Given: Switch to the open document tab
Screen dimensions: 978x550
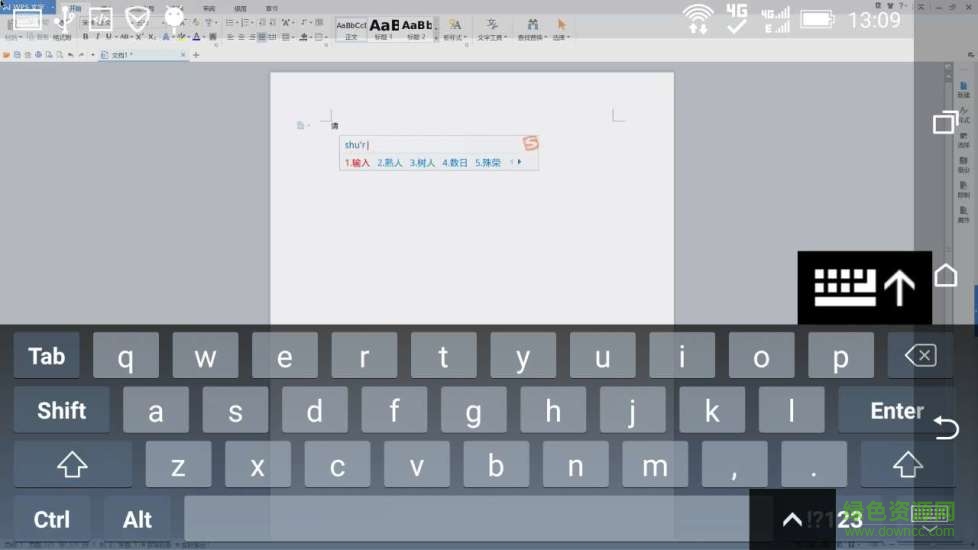Looking at the screenshot, I should [143, 55].
